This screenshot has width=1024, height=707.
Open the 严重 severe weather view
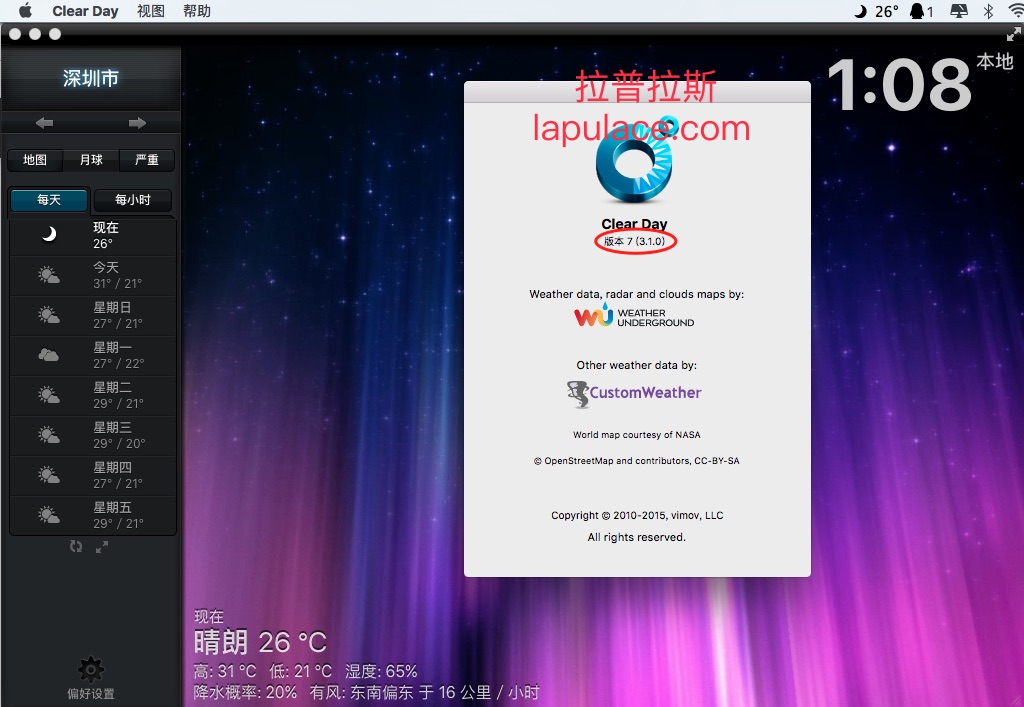pos(147,160)
